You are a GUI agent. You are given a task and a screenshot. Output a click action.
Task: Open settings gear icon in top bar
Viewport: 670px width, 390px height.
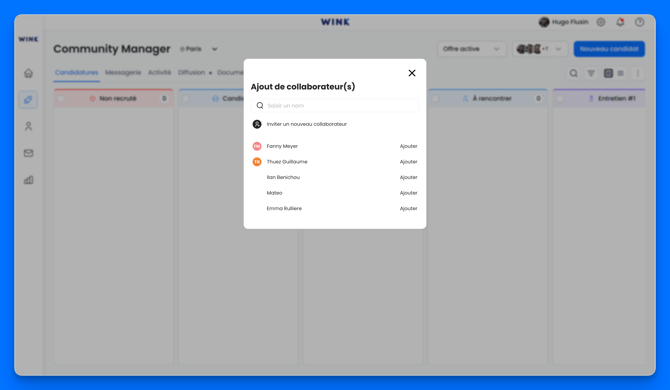point(601,22)
